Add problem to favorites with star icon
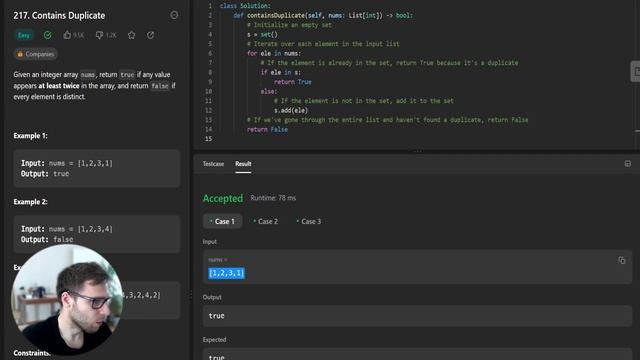The height and width of the screenshot is (360, 640). click(131, 35)
